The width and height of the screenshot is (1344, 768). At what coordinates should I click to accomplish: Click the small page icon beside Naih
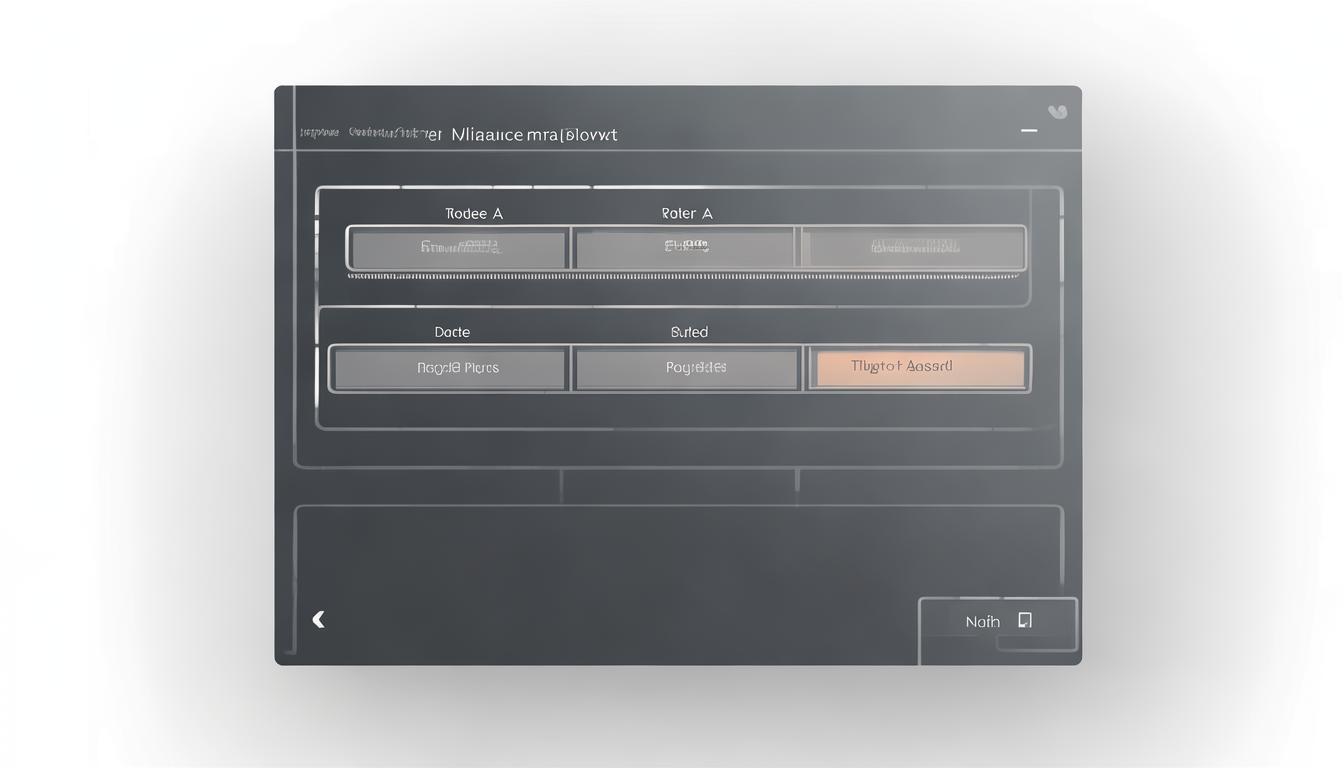coord(1024,620)
